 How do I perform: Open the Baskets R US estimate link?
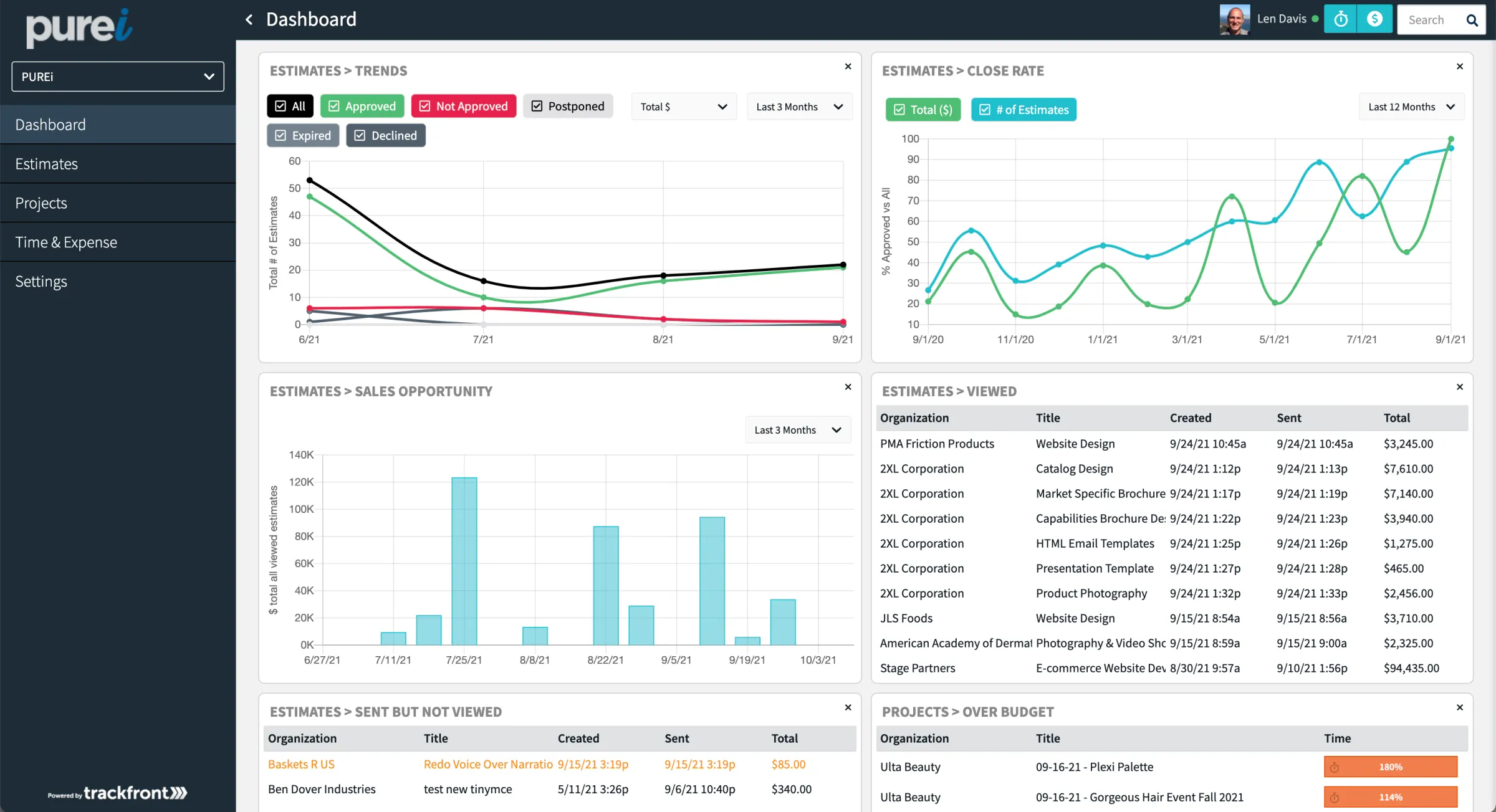click(x=301, y=764)
